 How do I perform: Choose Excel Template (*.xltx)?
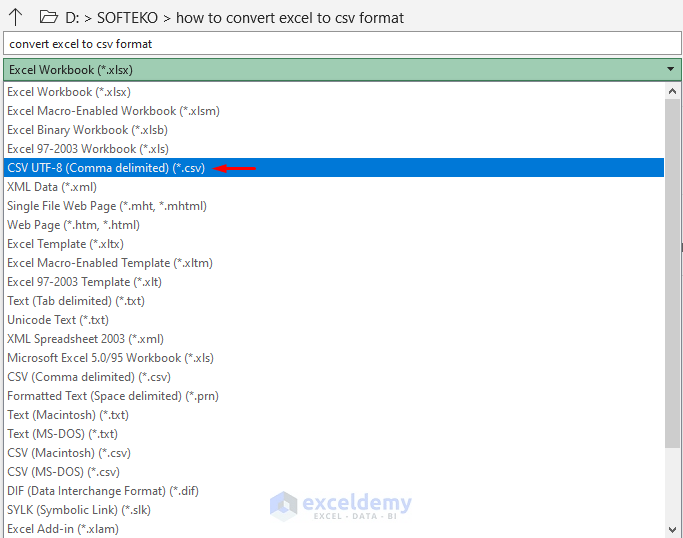pos(334,244)
